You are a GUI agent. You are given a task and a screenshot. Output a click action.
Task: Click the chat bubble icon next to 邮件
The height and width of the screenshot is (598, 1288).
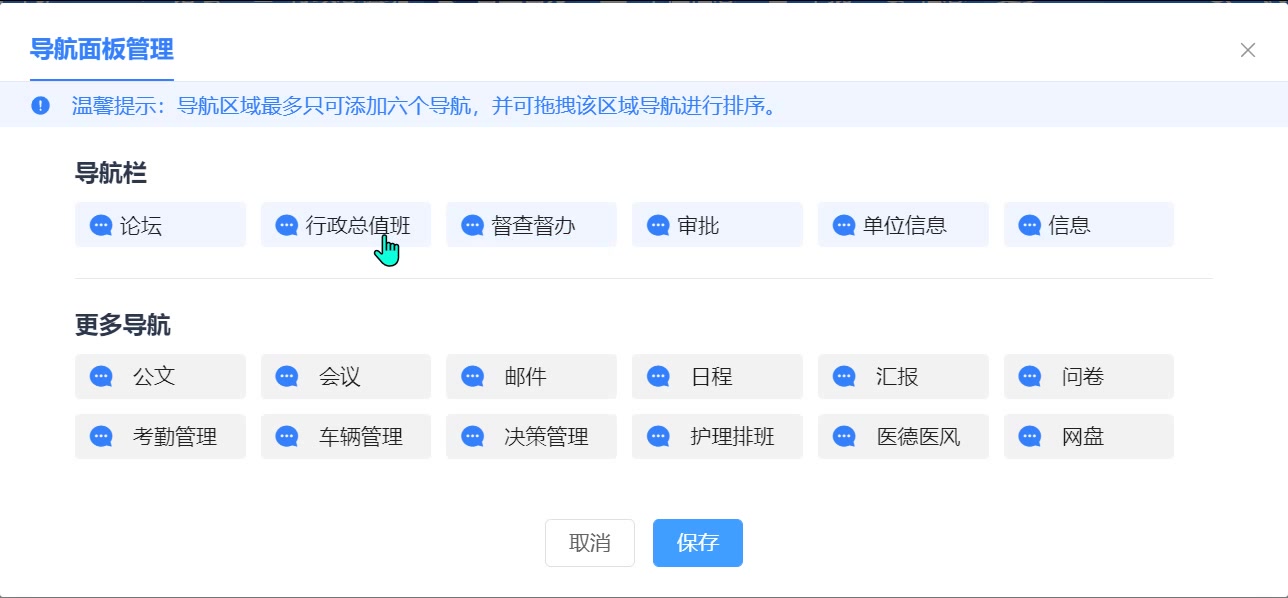[472, 377]
